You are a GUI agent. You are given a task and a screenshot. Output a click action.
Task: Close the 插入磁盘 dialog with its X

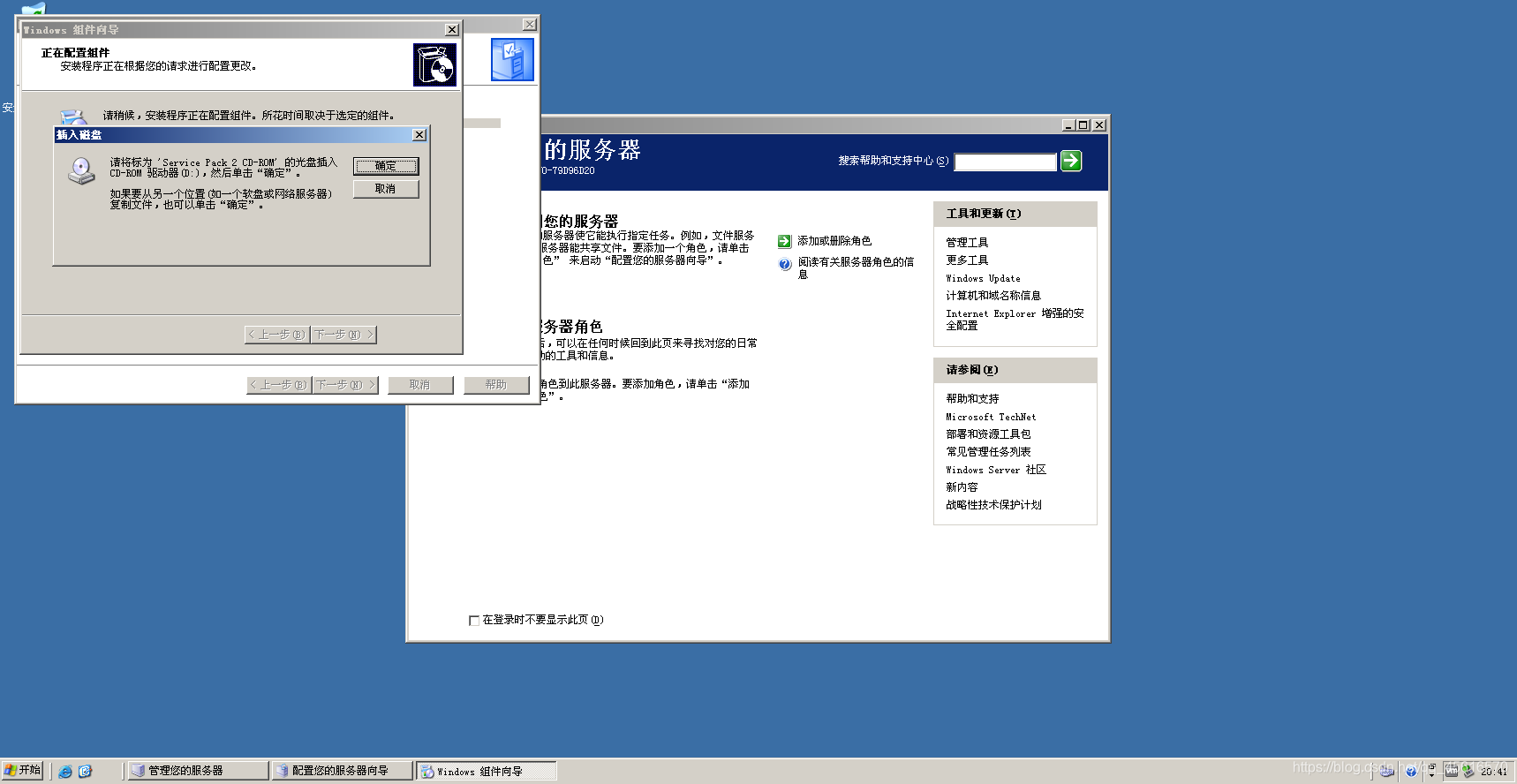point(419,135)
